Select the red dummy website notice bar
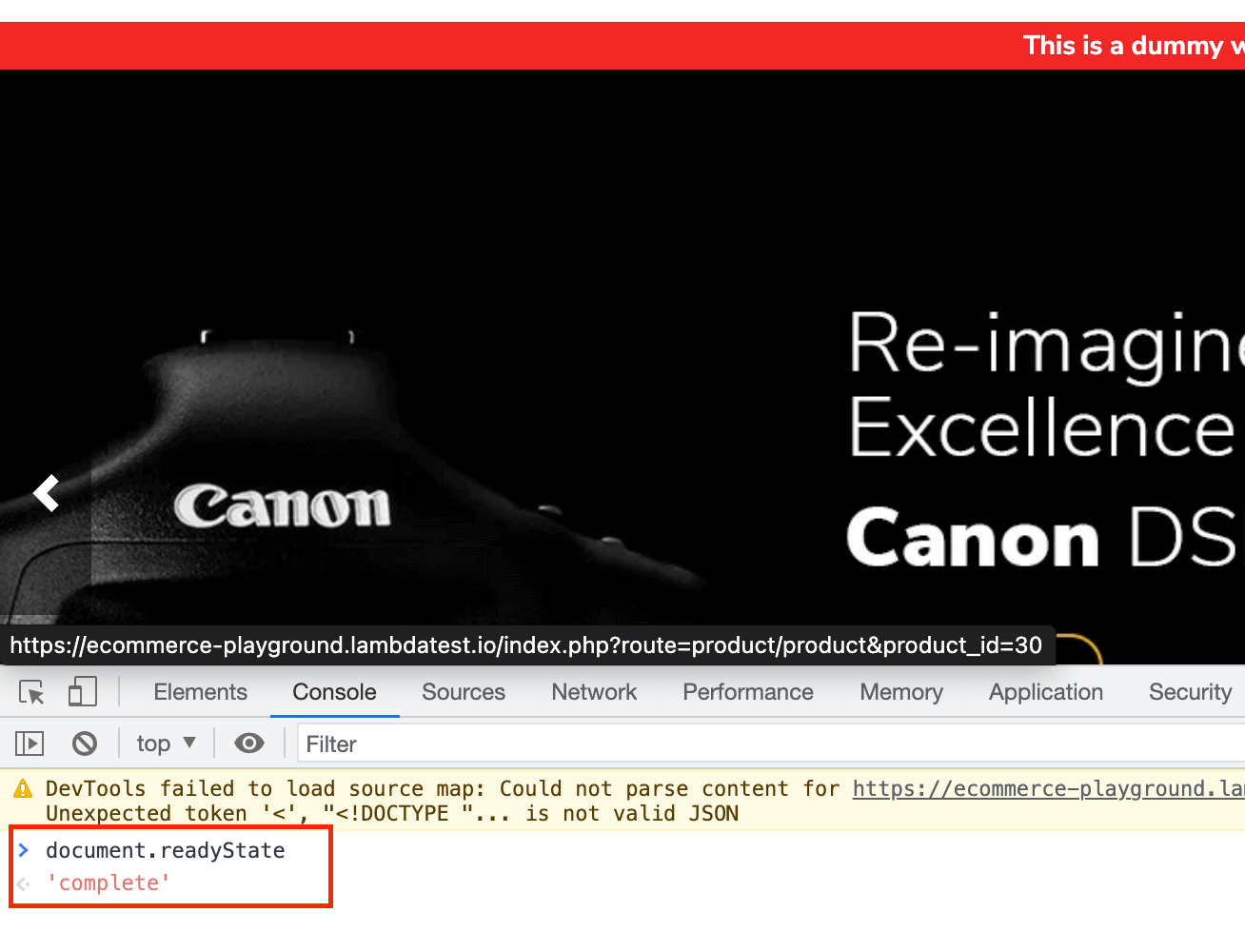The height and width of the screenshot is (952, 1245). pos(622,46)
